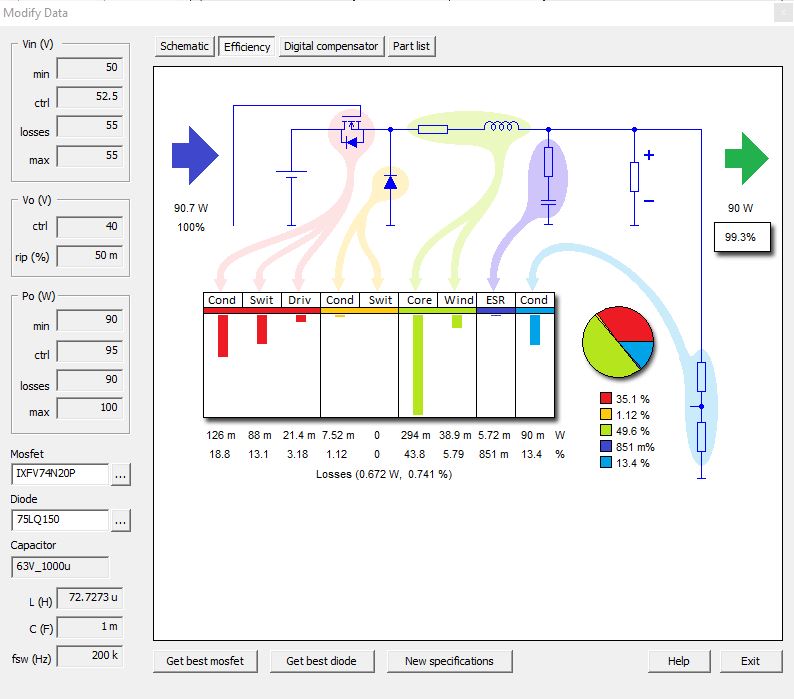Click the inductor coil symbol

500,128
